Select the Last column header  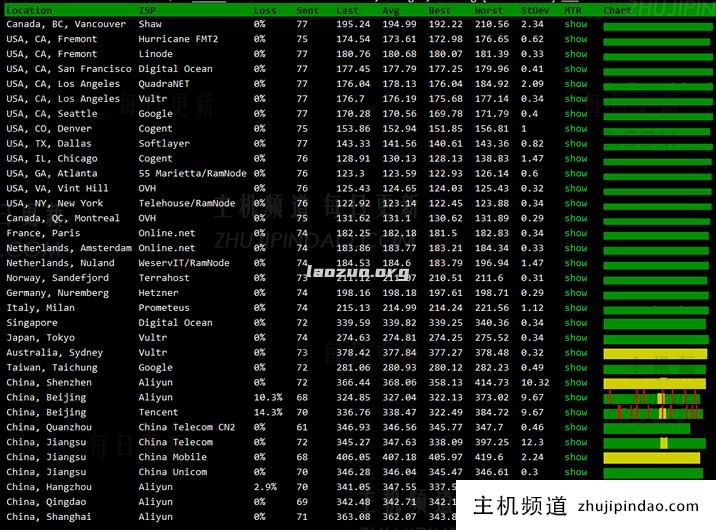347,10
